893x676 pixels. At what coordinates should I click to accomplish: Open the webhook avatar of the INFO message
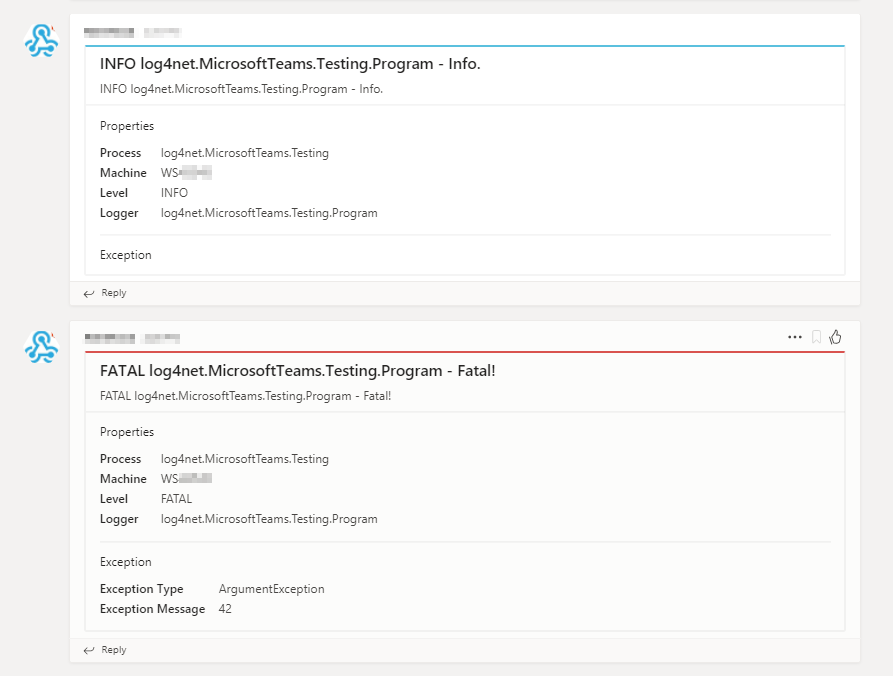coord(41,40)
